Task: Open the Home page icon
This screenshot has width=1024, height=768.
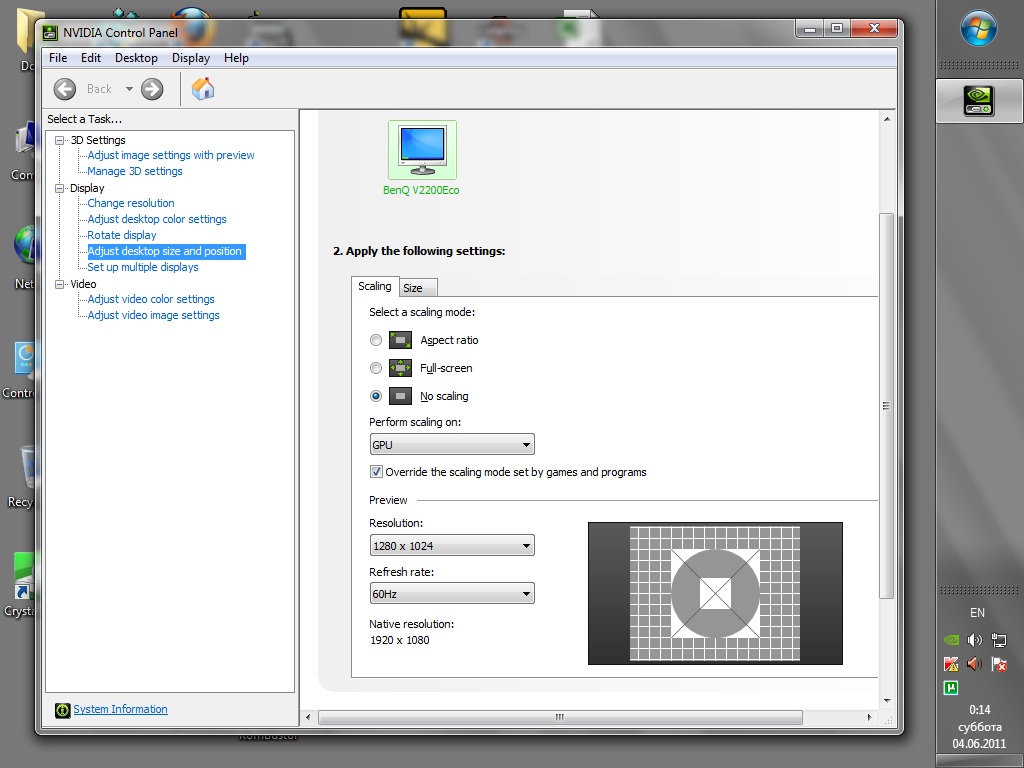Action: point(203,89)
